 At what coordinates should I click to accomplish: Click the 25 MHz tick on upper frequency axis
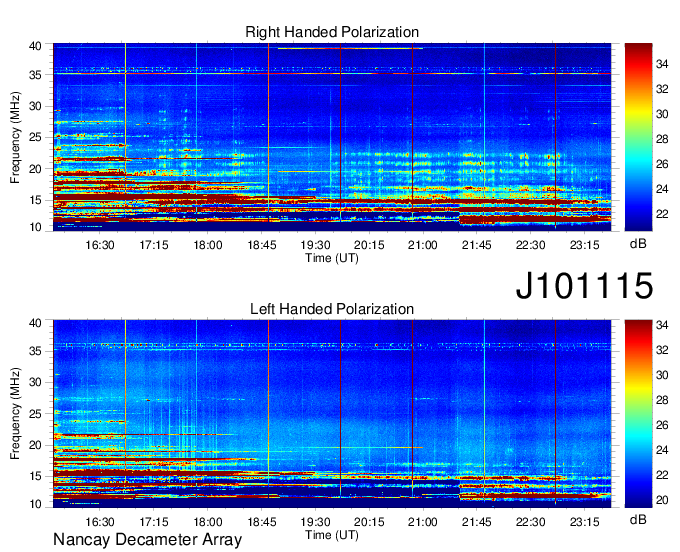click(x=35, y=137)
